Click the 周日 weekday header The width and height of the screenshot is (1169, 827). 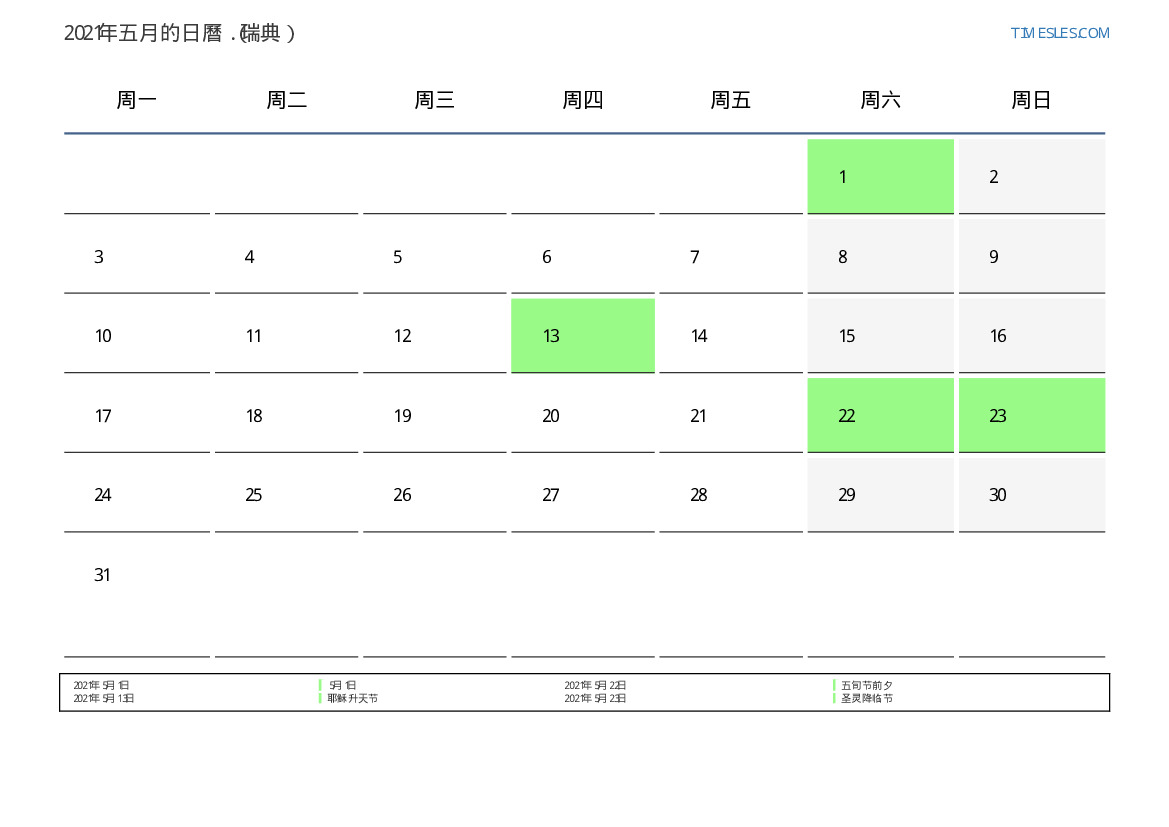pos(1031,100)
